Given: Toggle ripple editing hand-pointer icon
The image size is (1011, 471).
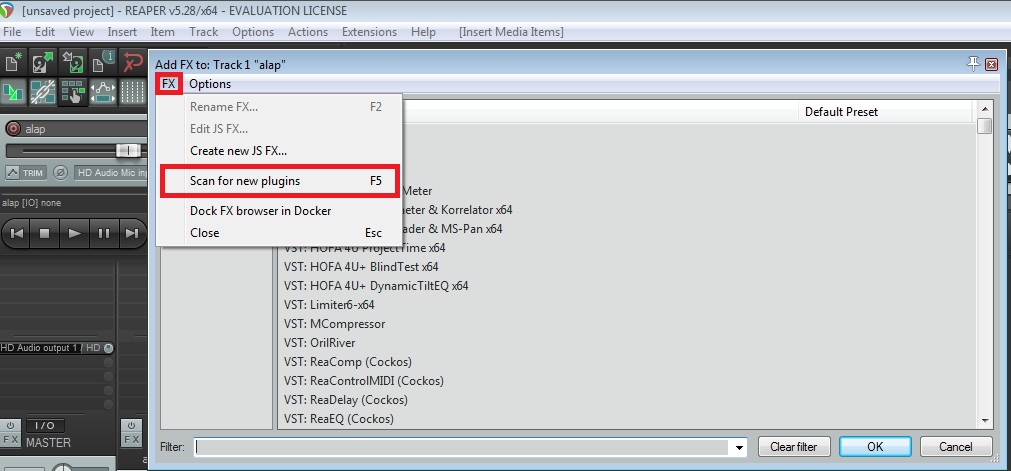Looking at the screenshot, I should 73,92.
